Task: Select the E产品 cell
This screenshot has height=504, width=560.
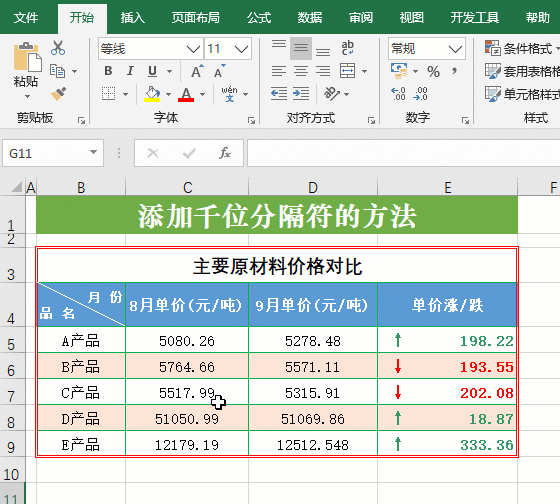Action: 81,444
